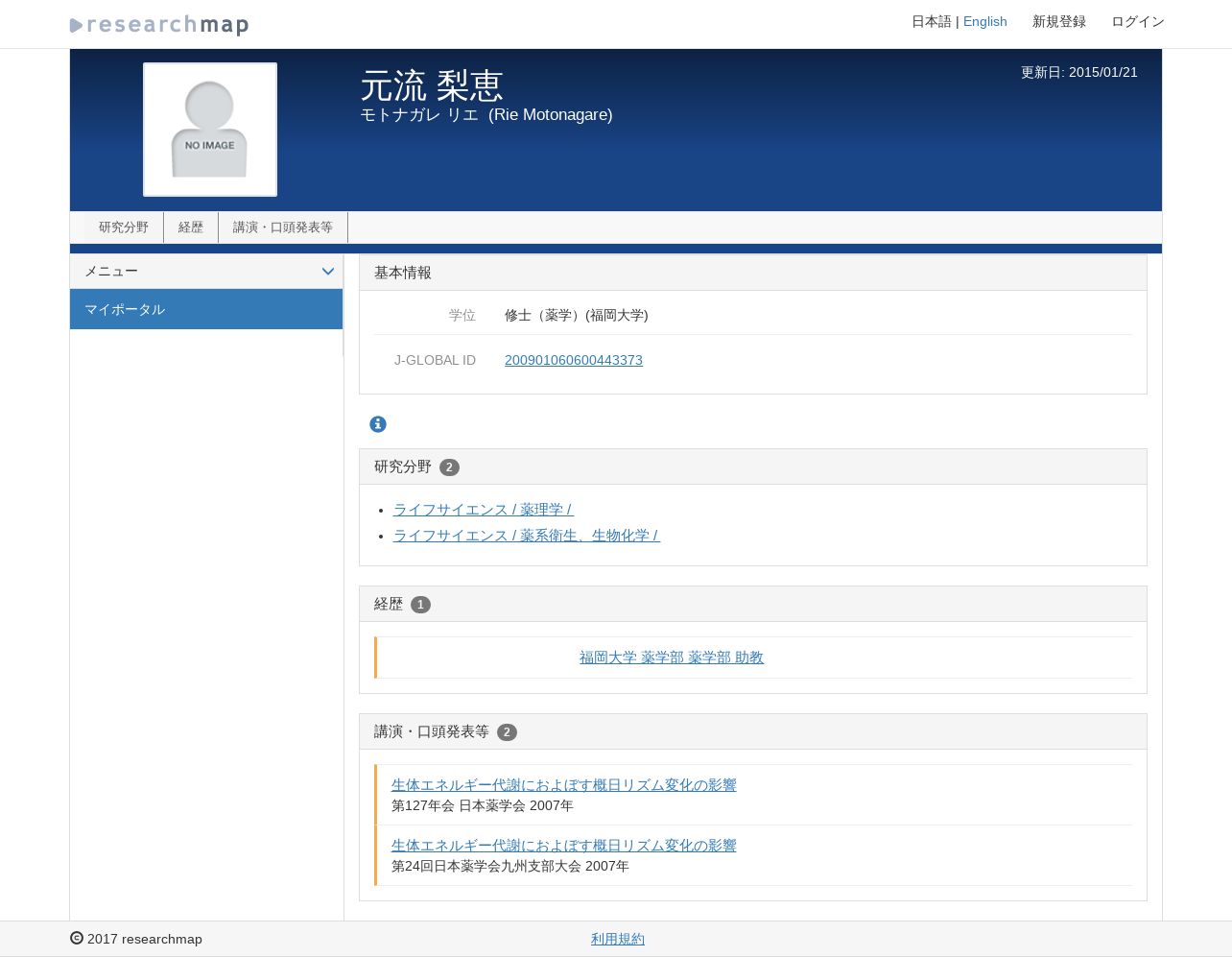The height and width of the screenshot is (957, 1232).
Task: Open ライフサイエンス / 薬系衛生、生物化学 link
Action: click(527, 536)
